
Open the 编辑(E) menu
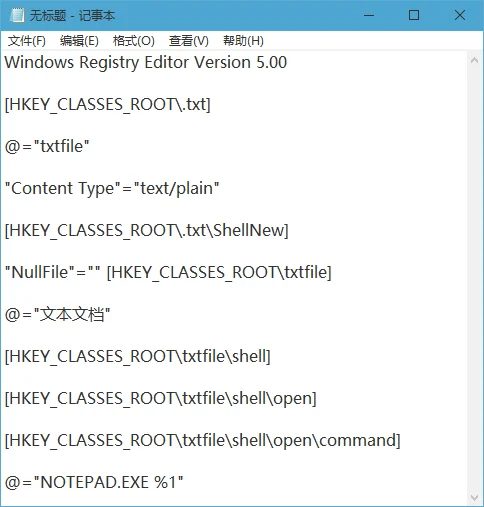79,41
